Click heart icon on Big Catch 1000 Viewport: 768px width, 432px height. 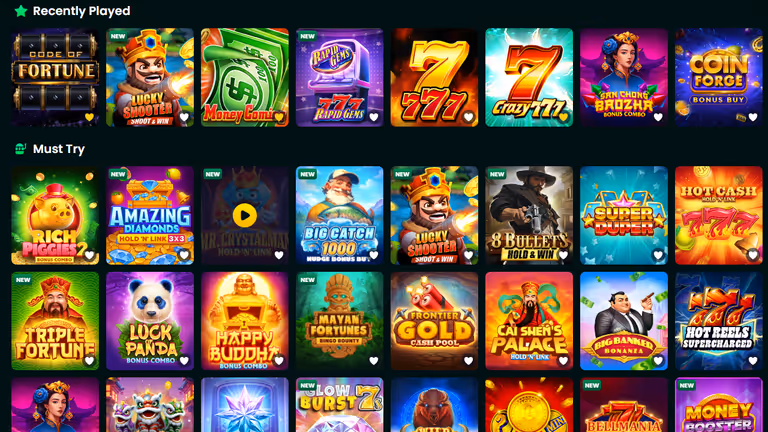pos(374,255)
